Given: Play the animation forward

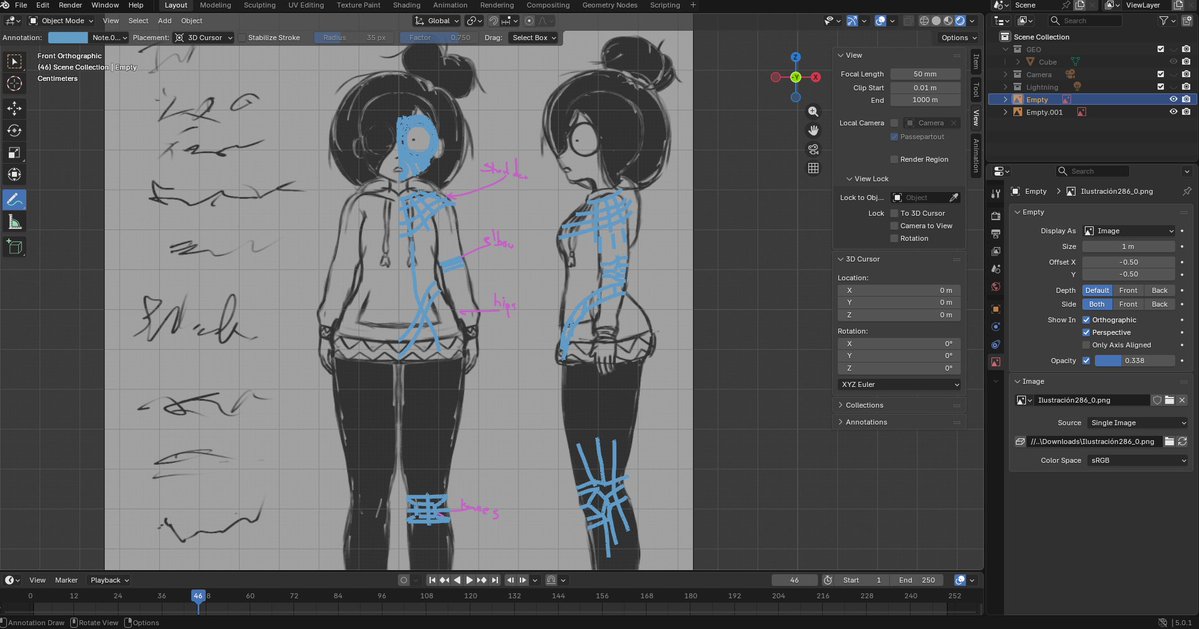Looking at the screenshot, I should point(470,580).
